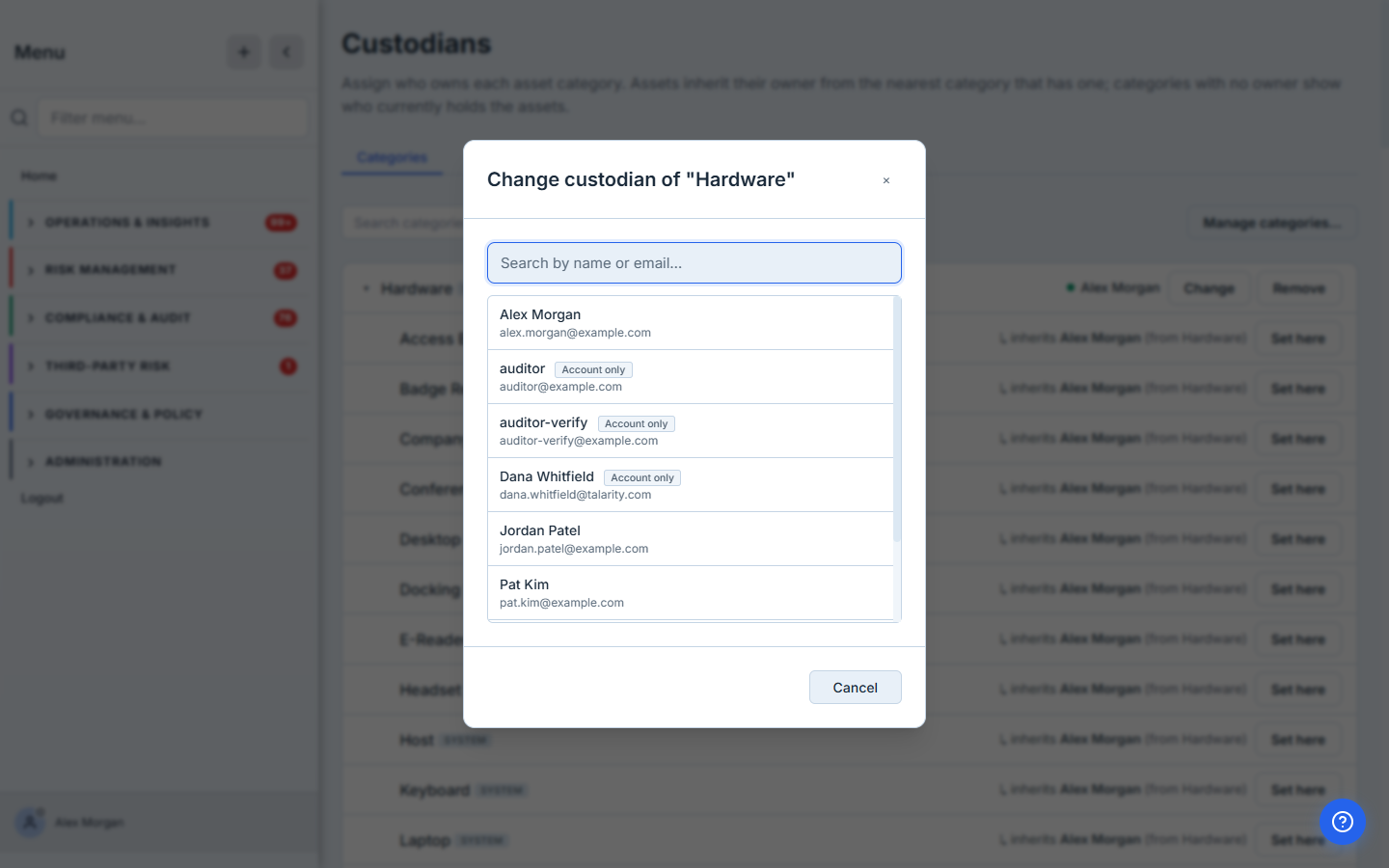Click the search magnifier icon in sidebar
Image resolution: width=1389 pixels, height=868 pixels.
(x=19, y=118)
